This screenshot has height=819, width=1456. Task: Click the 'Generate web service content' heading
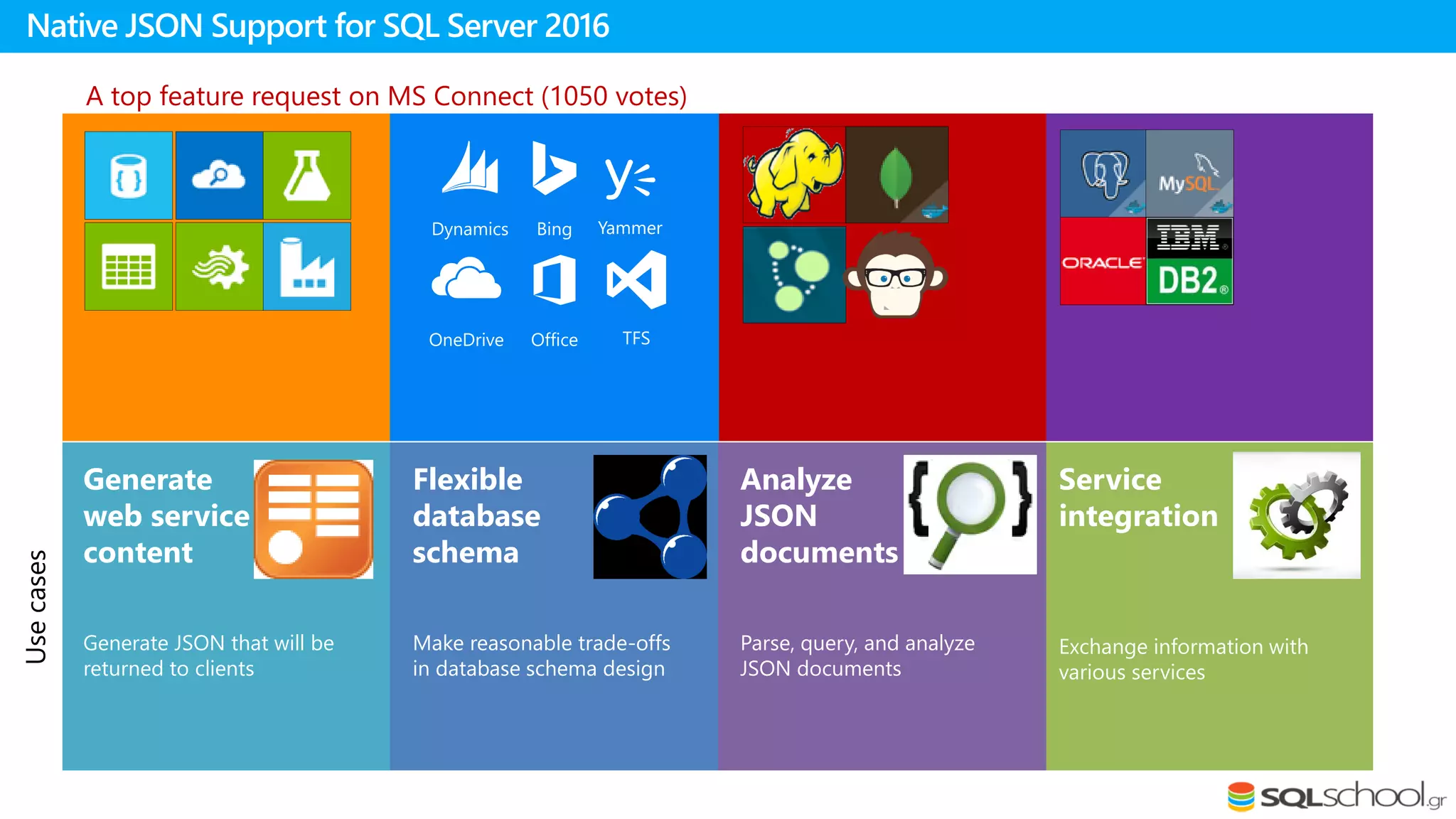click(166, 515)
